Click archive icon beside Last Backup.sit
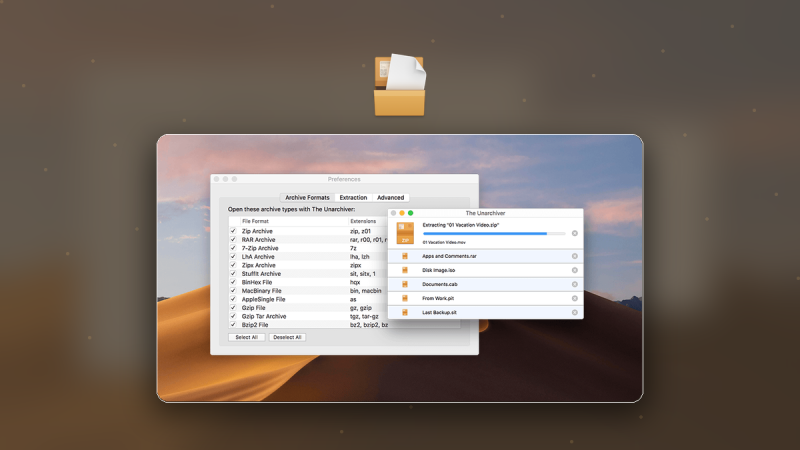 click(x=405, y=312)
